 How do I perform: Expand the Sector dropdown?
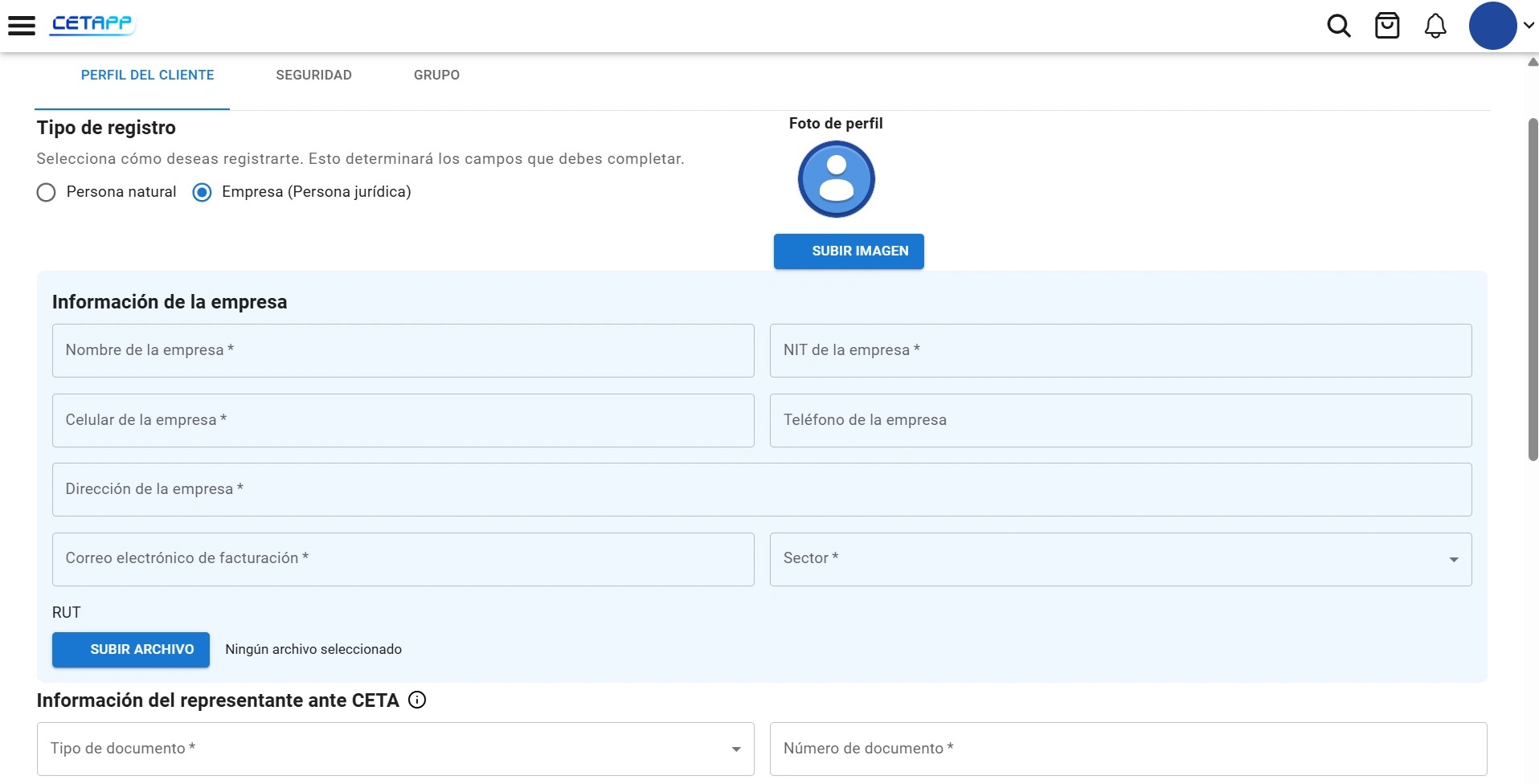[x=1120, y=559]
